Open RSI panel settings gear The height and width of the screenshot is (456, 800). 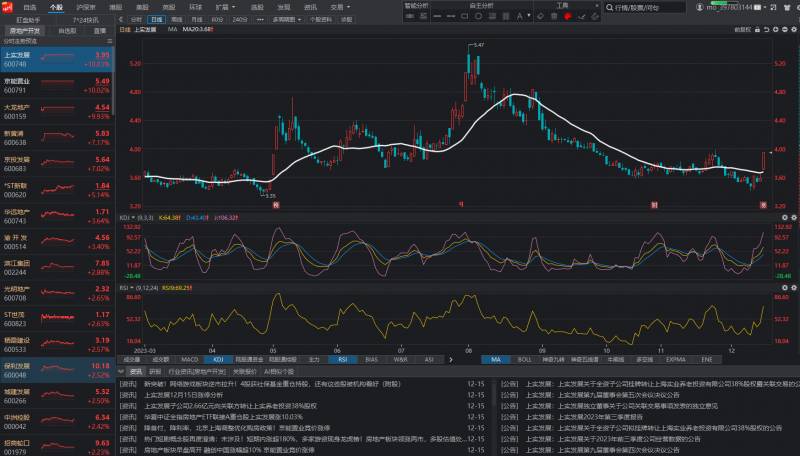coord(794,288)
